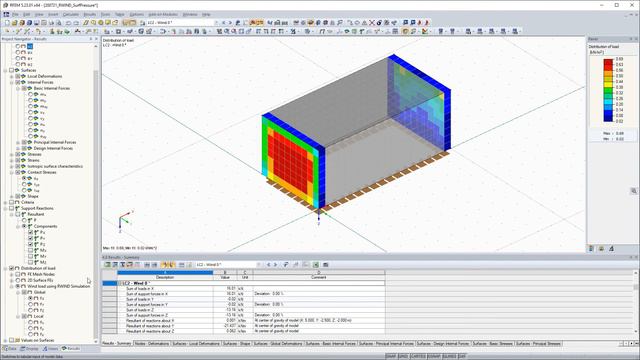Click the Open file folder icon
The width and height of the screenshot is (640, 360).
[14, 23]
